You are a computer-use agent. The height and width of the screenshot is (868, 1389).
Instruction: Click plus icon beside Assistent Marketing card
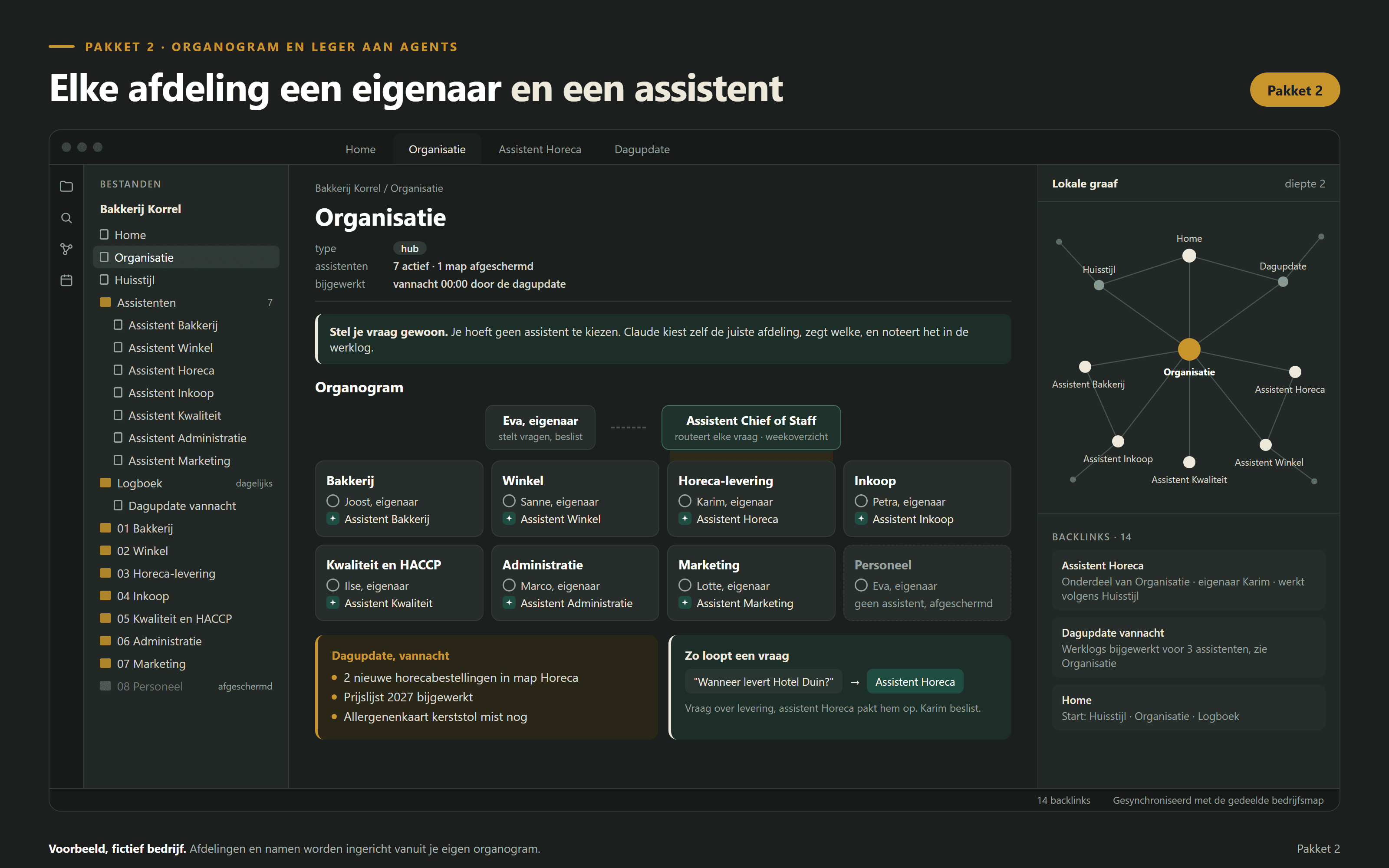point(685,603)
